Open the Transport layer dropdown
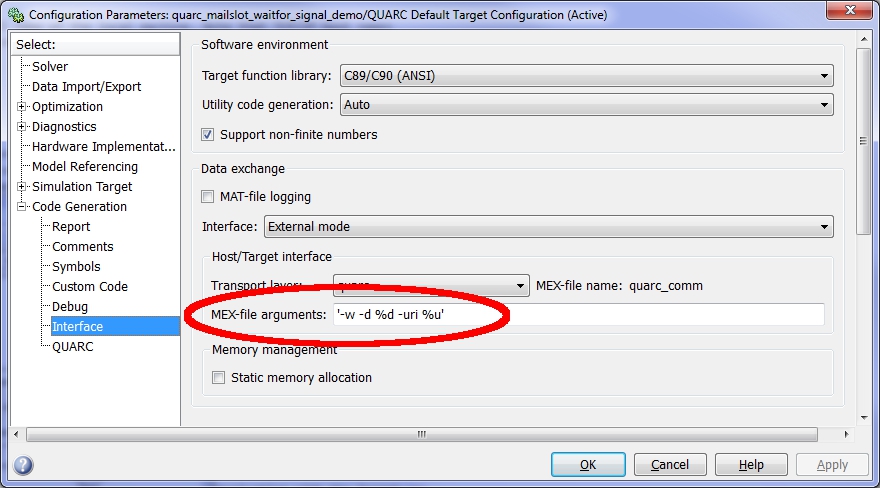 431,286
